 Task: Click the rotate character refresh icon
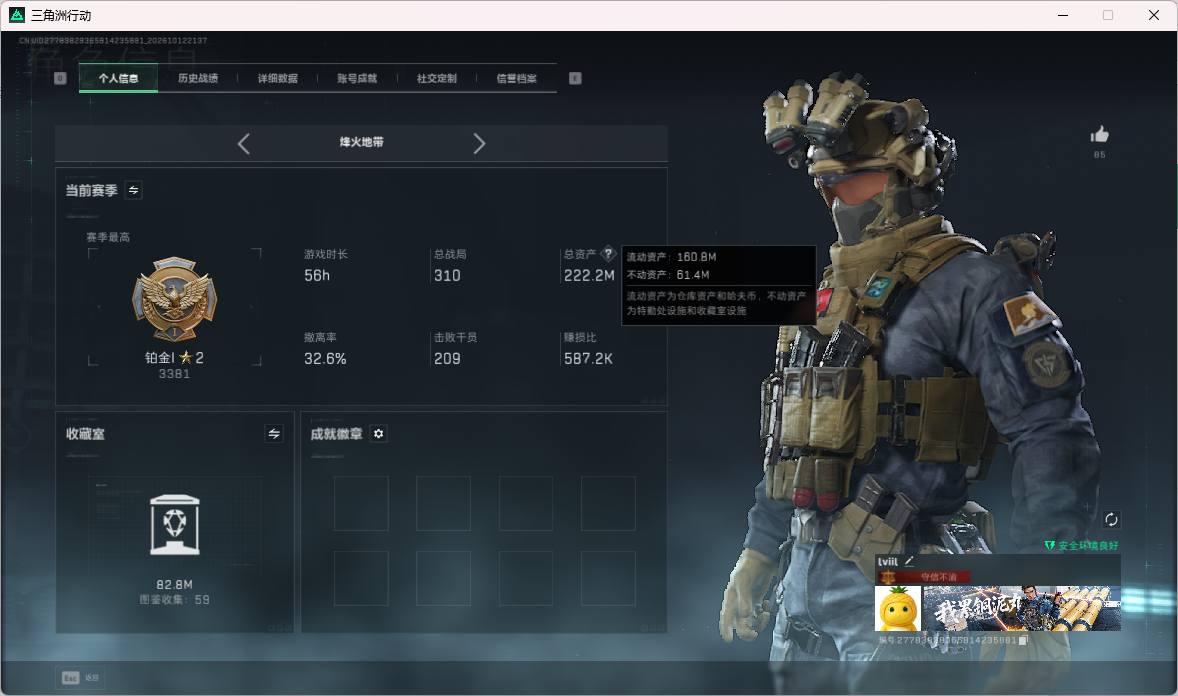point(1111,519)
